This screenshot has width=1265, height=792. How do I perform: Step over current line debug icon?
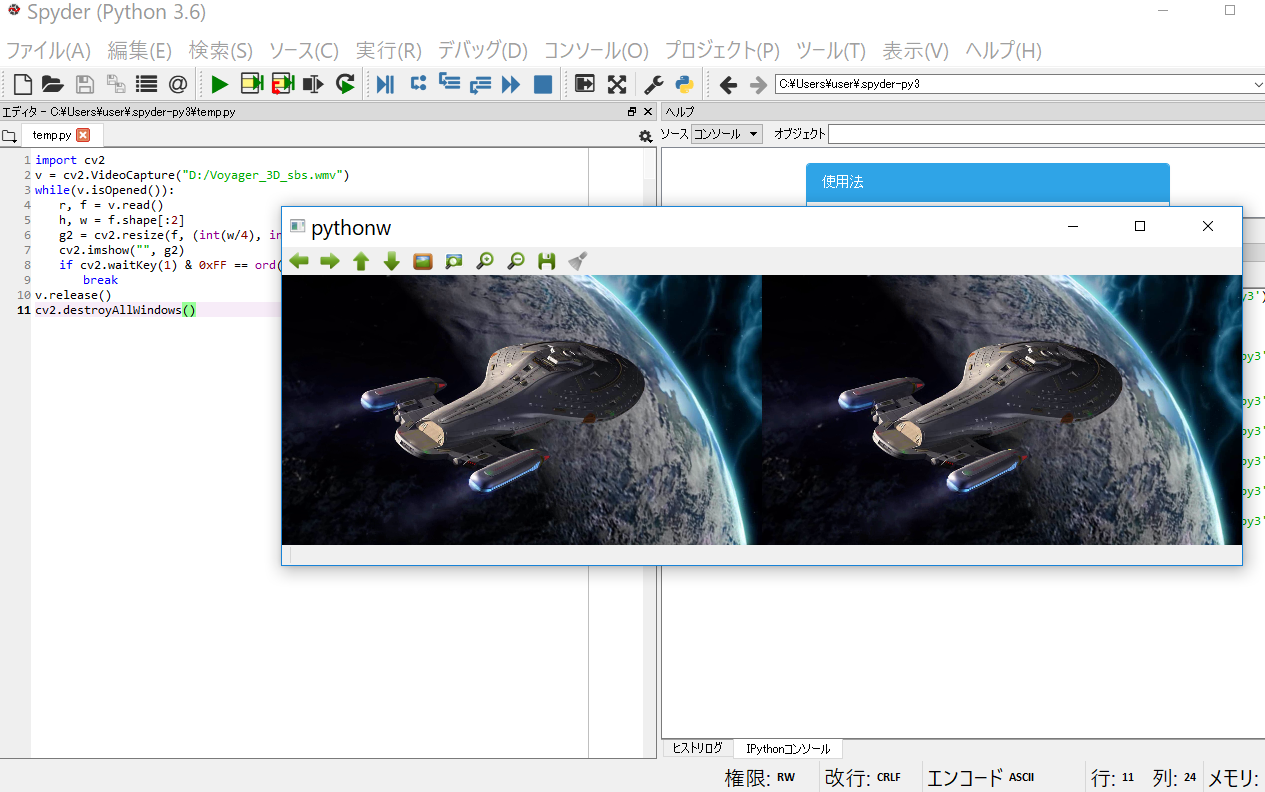click(418, 85)
